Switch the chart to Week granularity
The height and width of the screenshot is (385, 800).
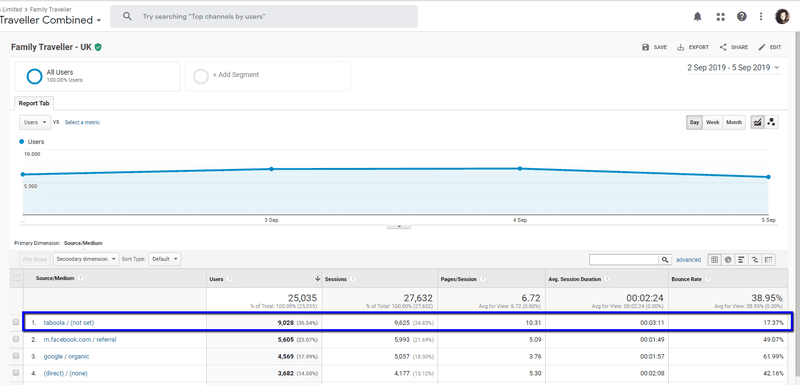point(712,122)
